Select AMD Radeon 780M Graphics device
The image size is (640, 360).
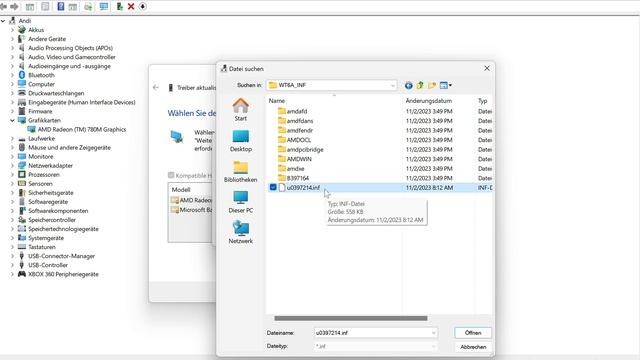tap(82, 129)
